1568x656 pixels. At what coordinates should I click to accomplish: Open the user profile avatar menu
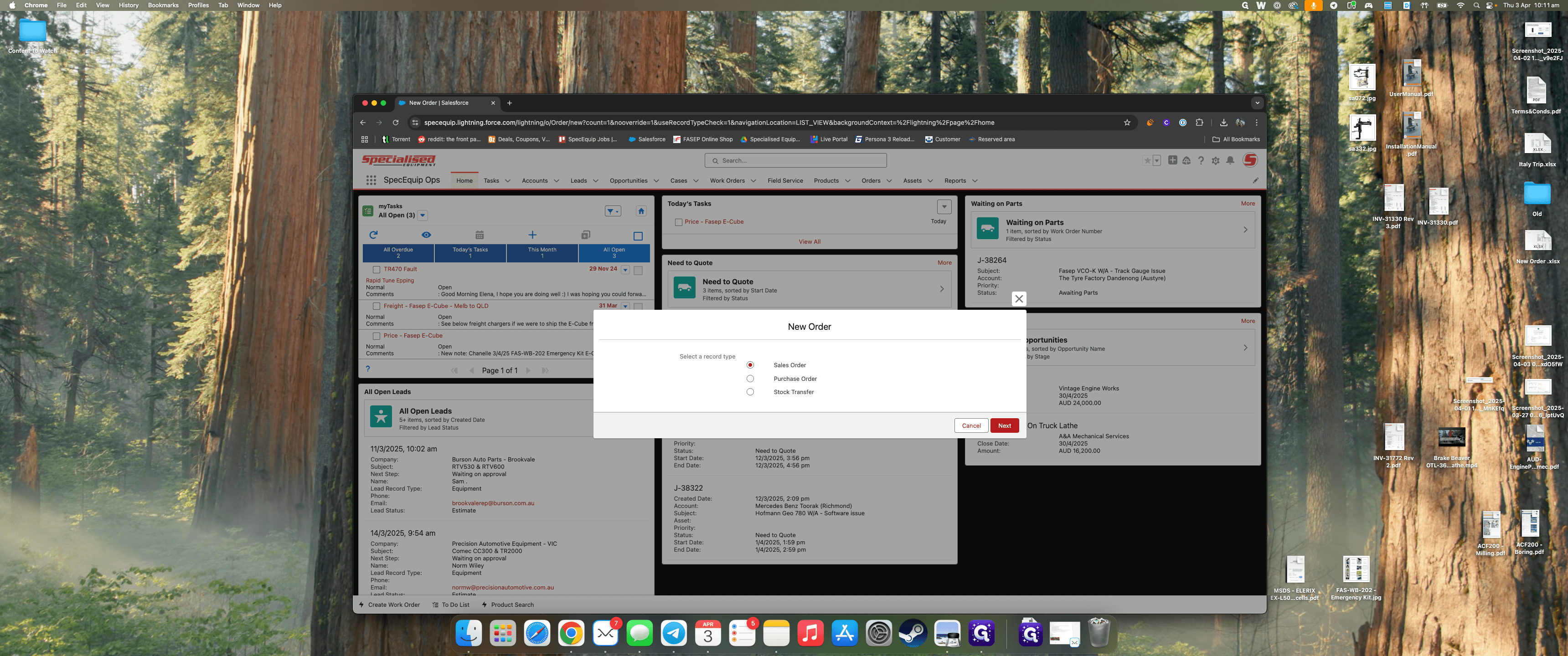point(1250,160)
